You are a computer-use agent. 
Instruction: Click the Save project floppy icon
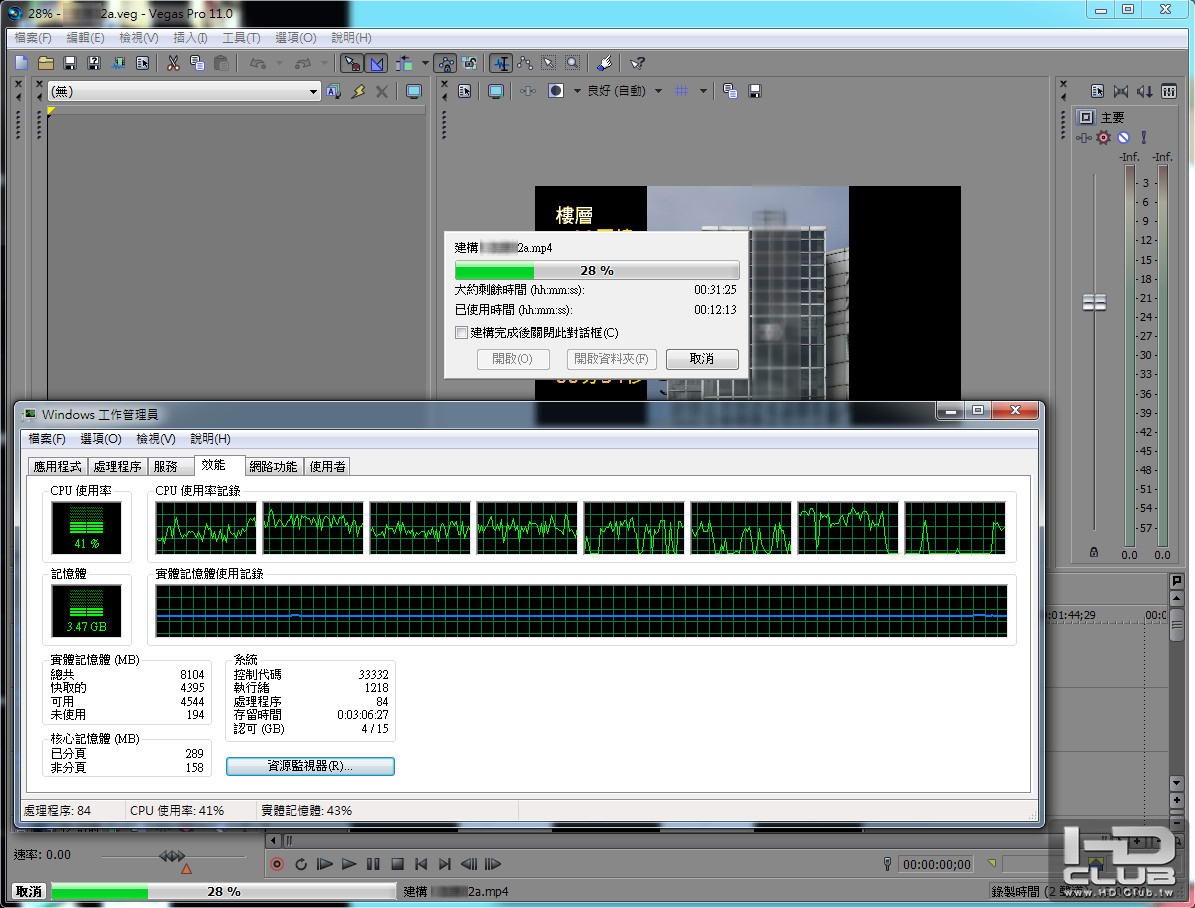click(x=70, y=63)
